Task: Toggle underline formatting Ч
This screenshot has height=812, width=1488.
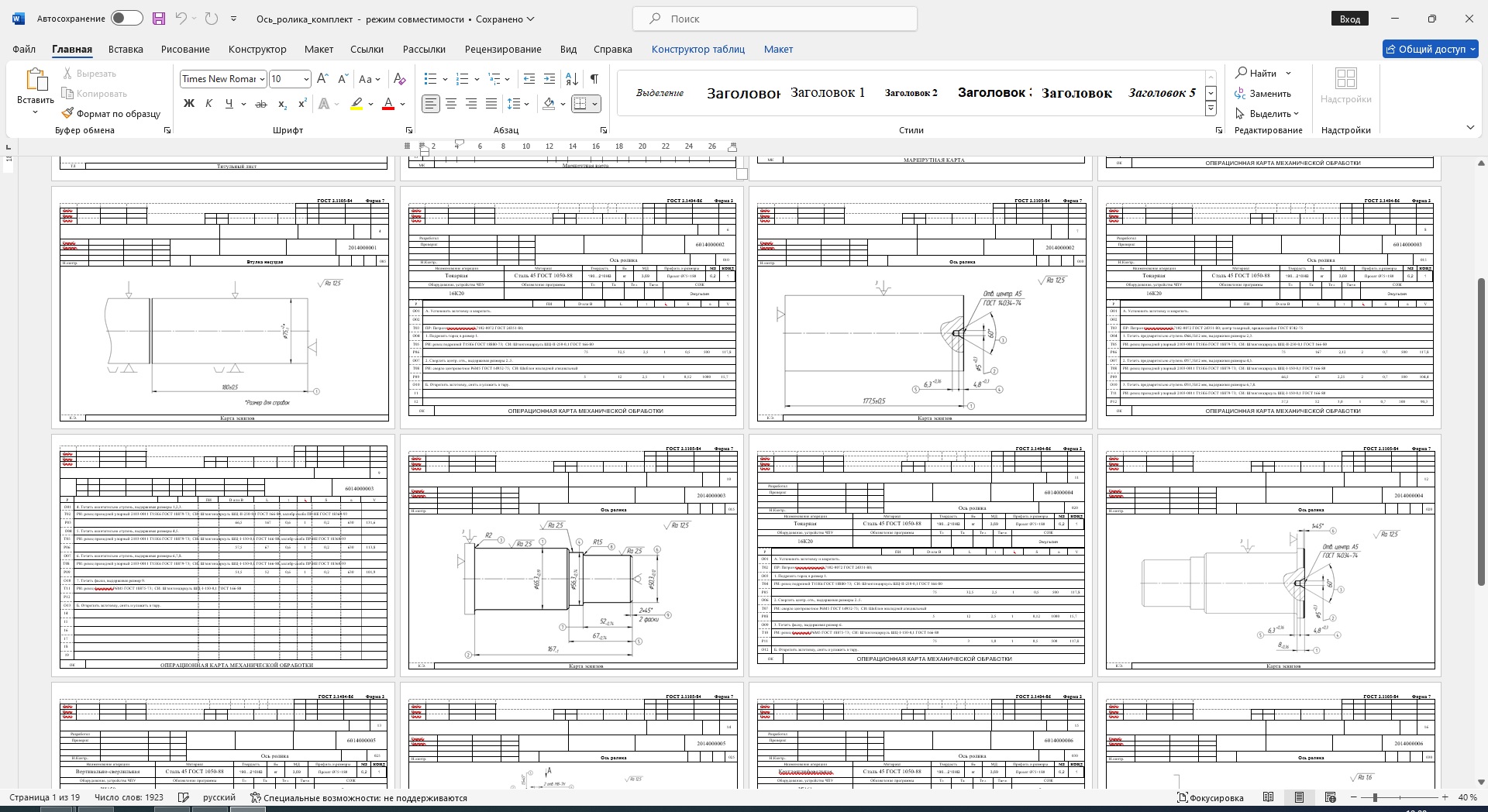Action: (x=229, y=104)
